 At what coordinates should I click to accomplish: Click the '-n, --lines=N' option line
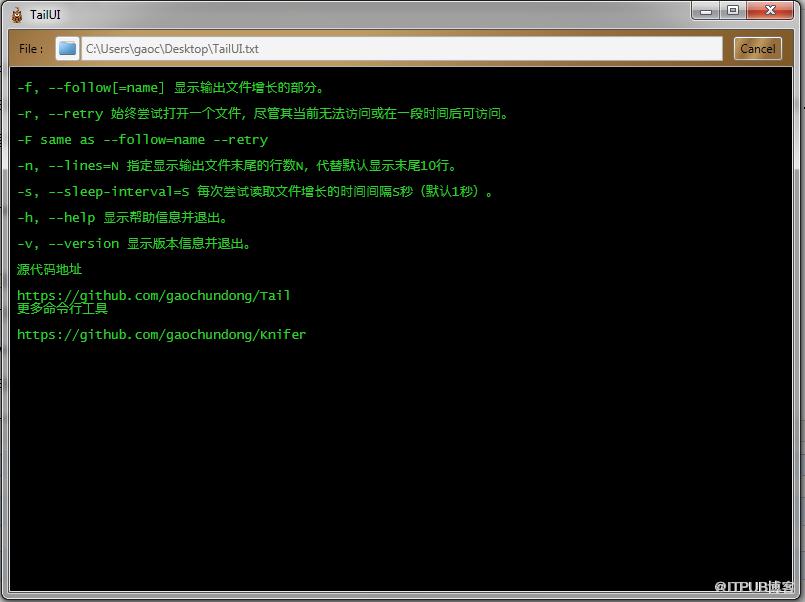(237, 166)
